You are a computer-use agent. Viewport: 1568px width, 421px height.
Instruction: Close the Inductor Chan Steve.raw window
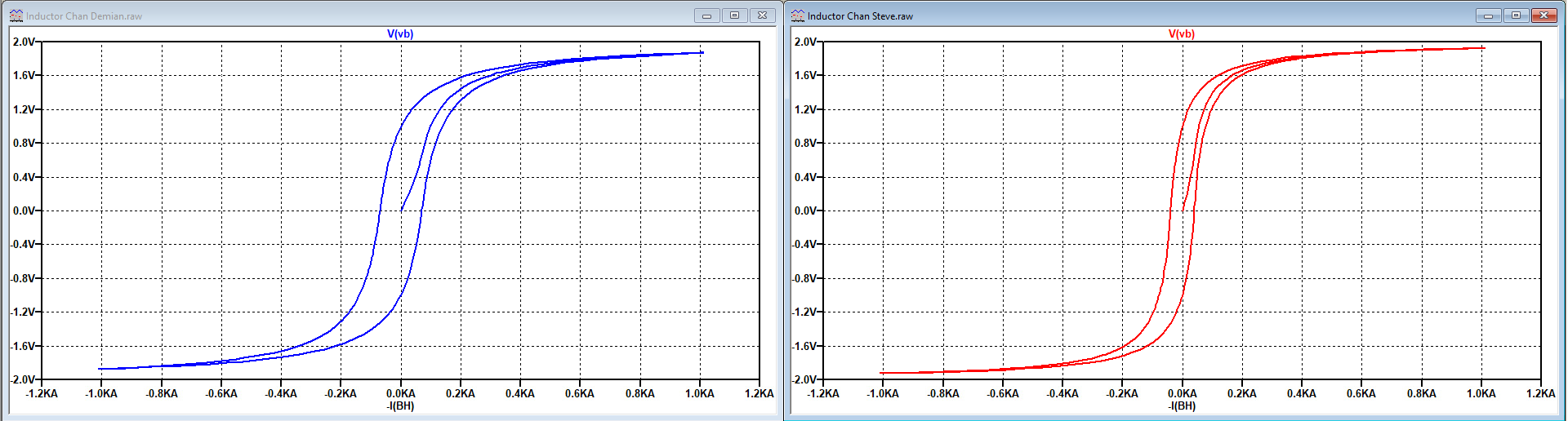1544,16
